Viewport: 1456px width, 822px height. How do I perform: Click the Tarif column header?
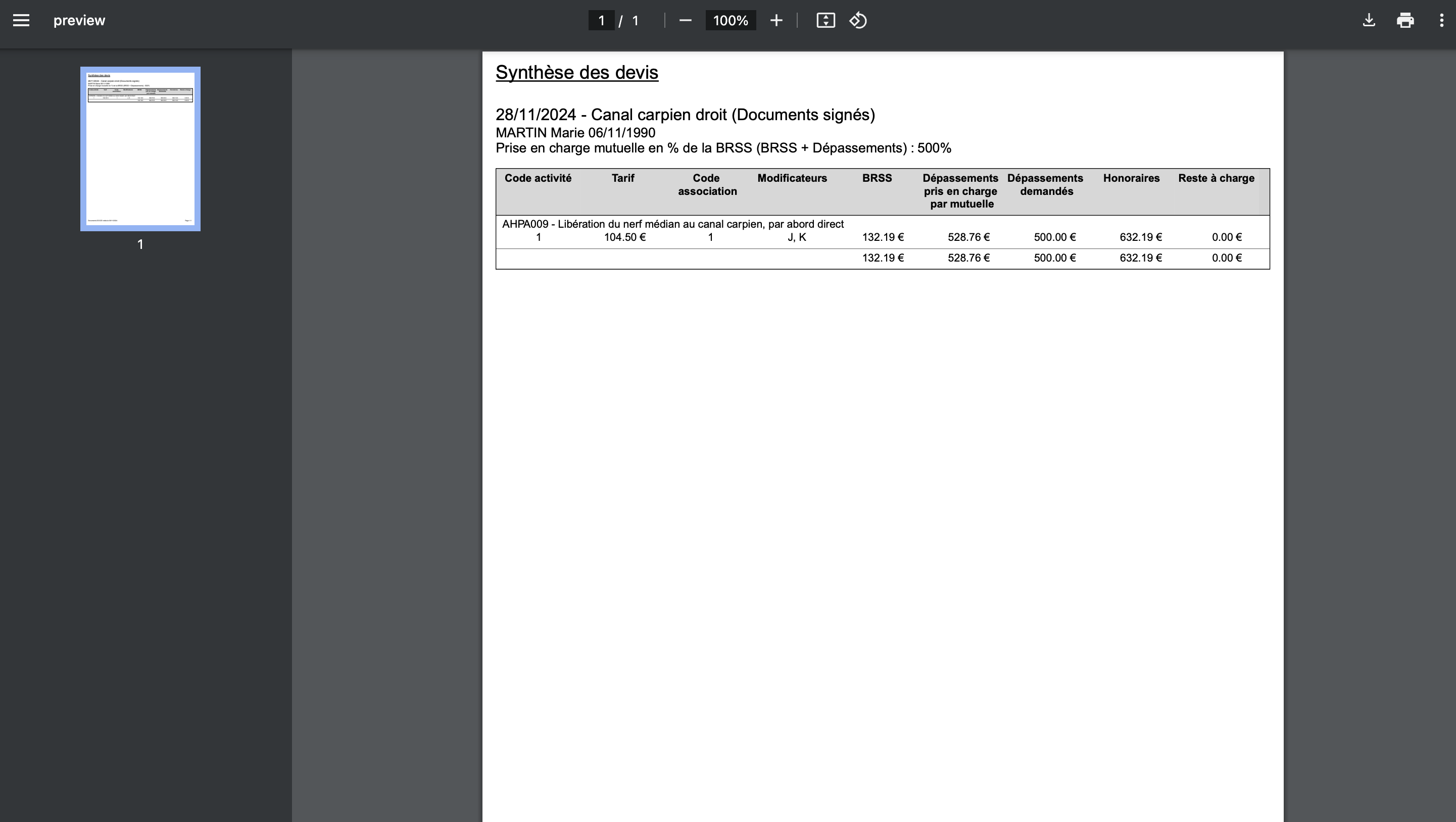click(x=622, y=178)
